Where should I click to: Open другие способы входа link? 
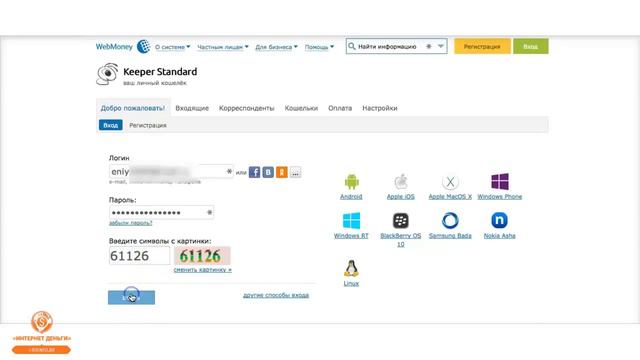pyautogui.click(x=276, y=295)
